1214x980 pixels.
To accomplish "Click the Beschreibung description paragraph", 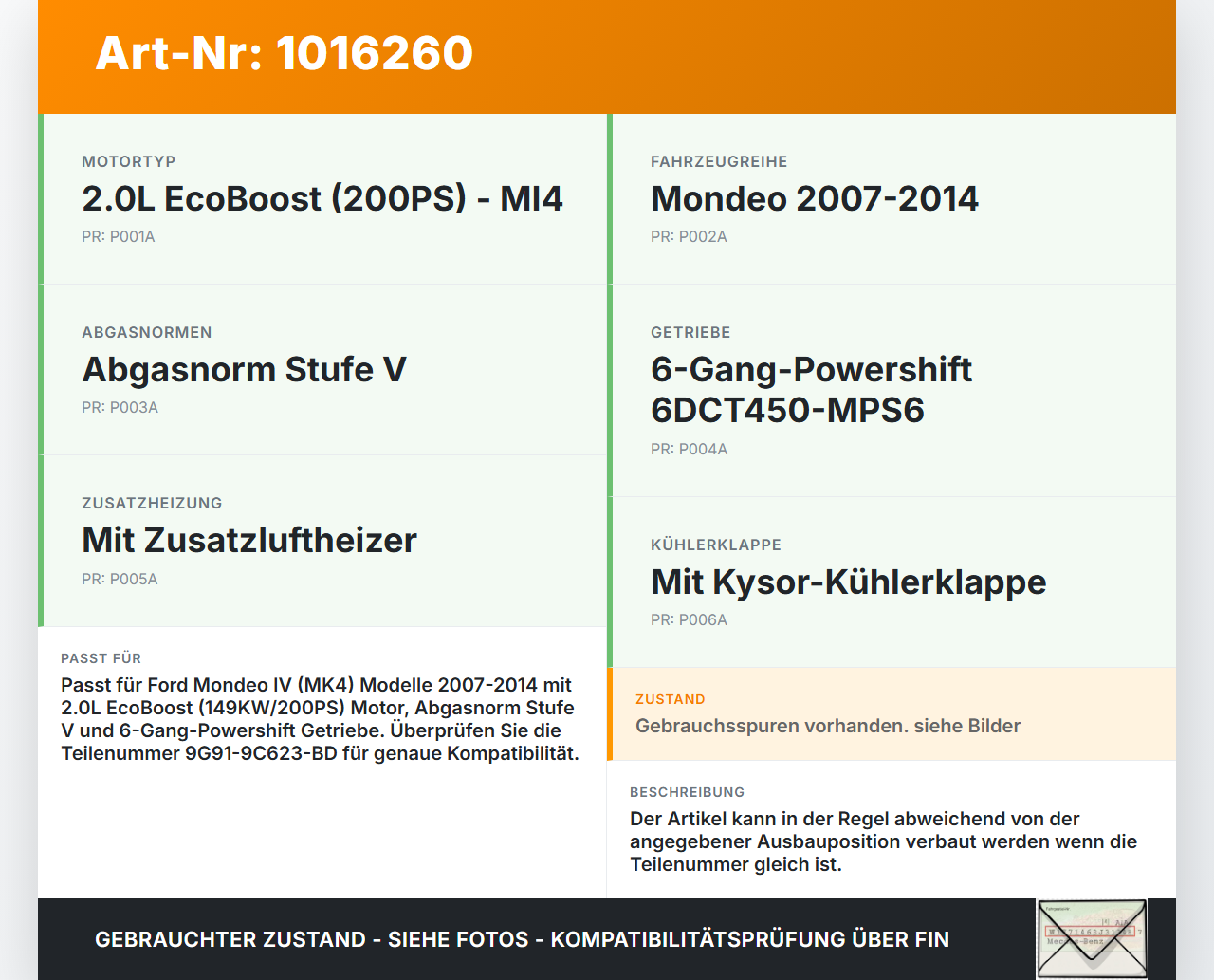I will click(884, 841).
